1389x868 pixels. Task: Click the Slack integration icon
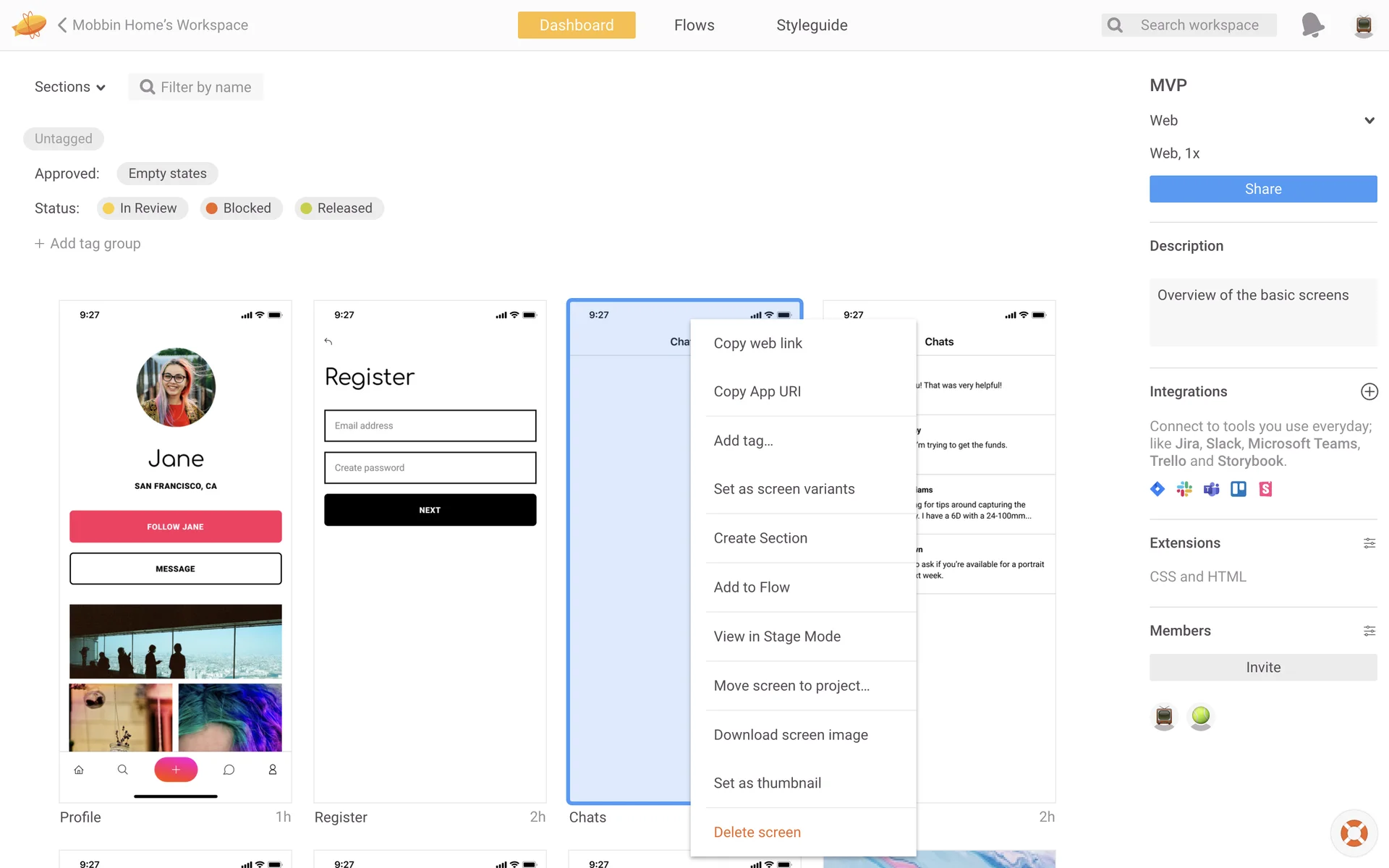(1184, 489)
